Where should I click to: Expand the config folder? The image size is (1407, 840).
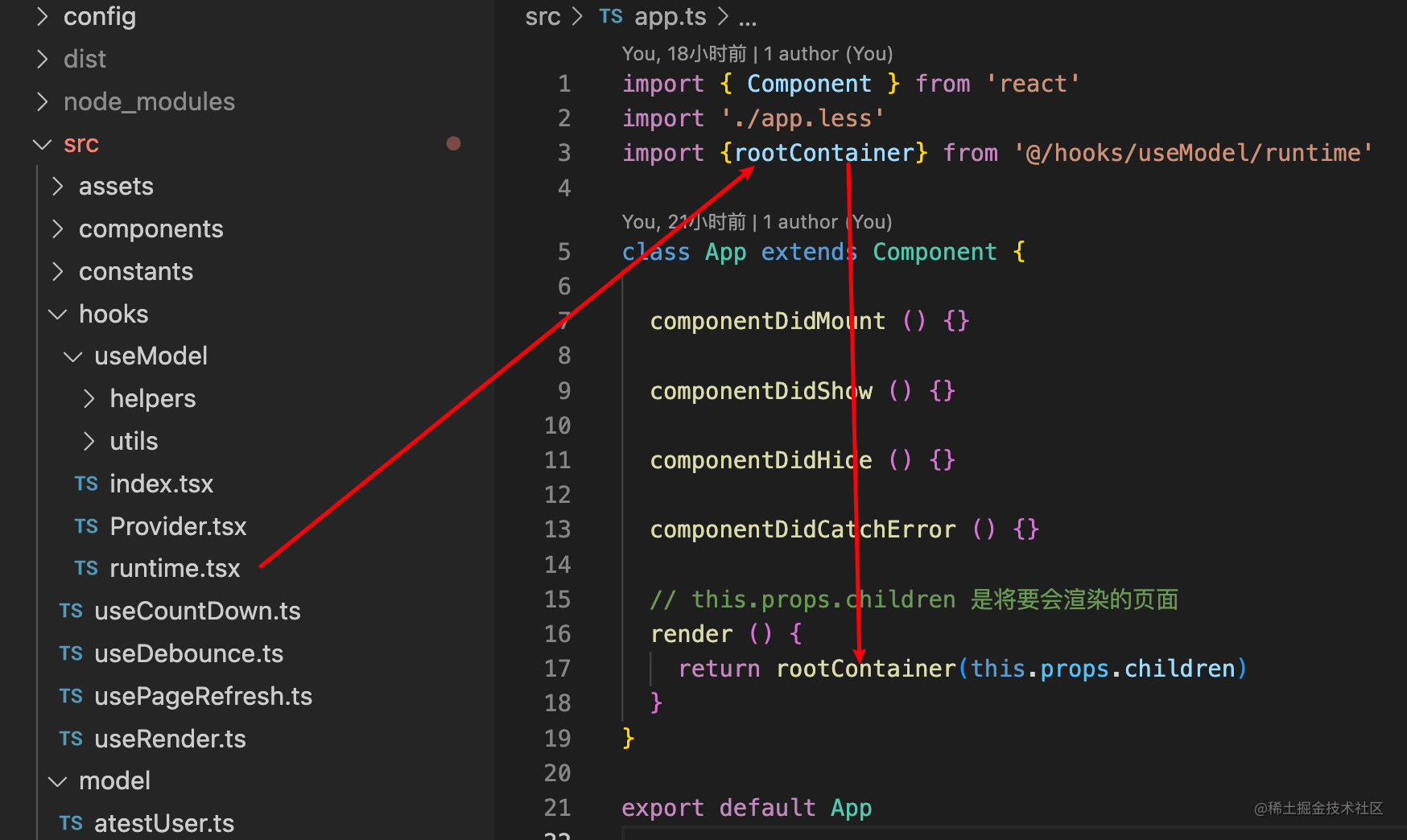42,16
